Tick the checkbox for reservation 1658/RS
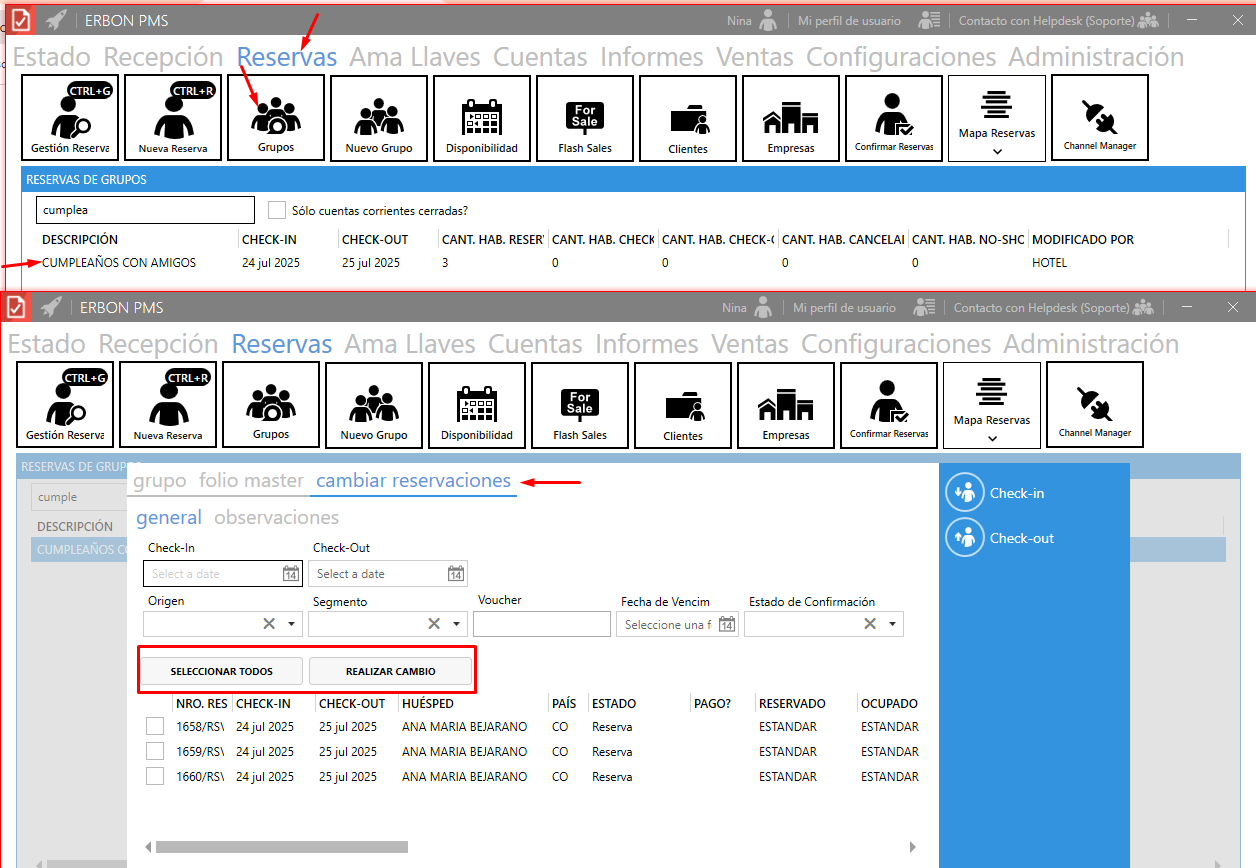 point(155,727)
